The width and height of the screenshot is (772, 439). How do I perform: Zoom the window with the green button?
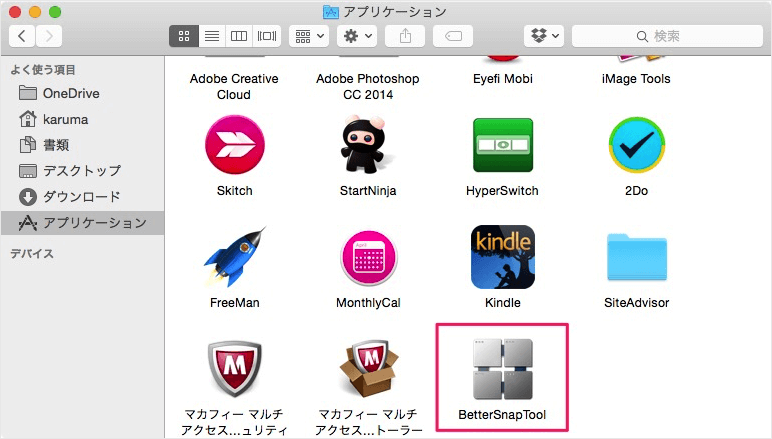click(55, 12)
